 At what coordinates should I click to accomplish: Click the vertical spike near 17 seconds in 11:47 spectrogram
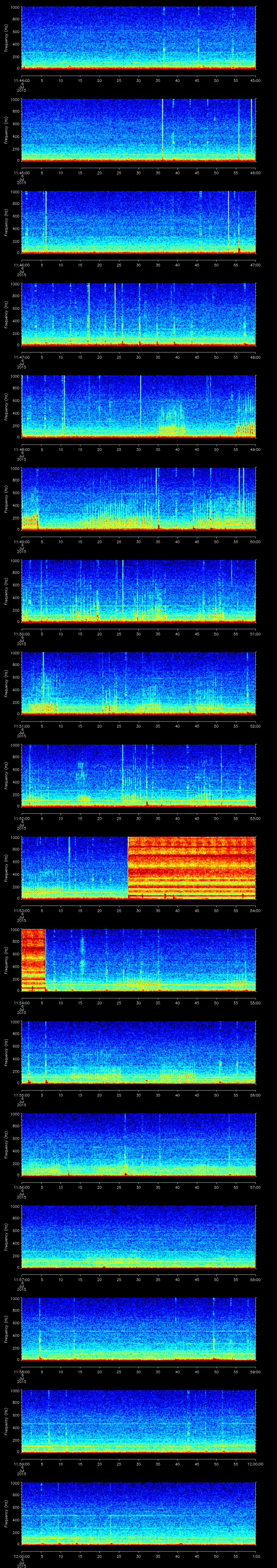89,313
